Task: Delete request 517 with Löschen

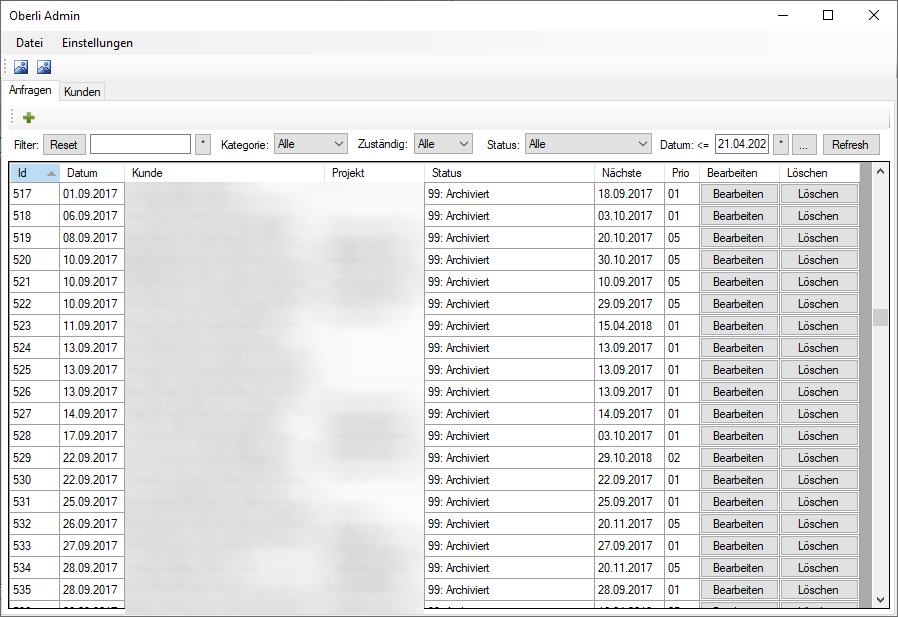Action: point(819,194)
